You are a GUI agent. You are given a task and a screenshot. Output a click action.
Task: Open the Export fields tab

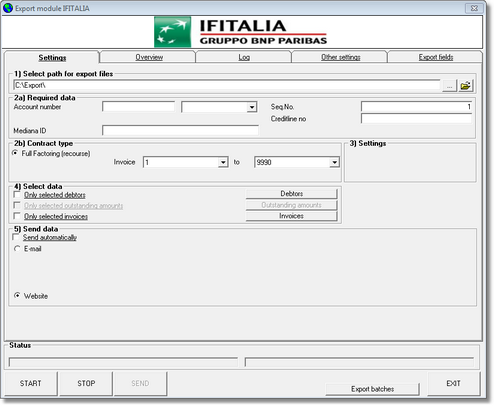[436, 57]
